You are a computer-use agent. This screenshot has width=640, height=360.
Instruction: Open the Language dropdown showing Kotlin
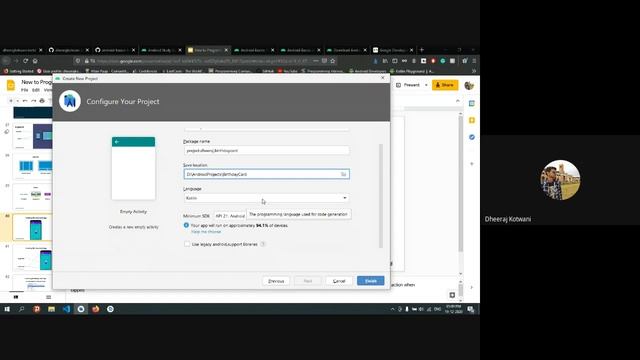266,198
